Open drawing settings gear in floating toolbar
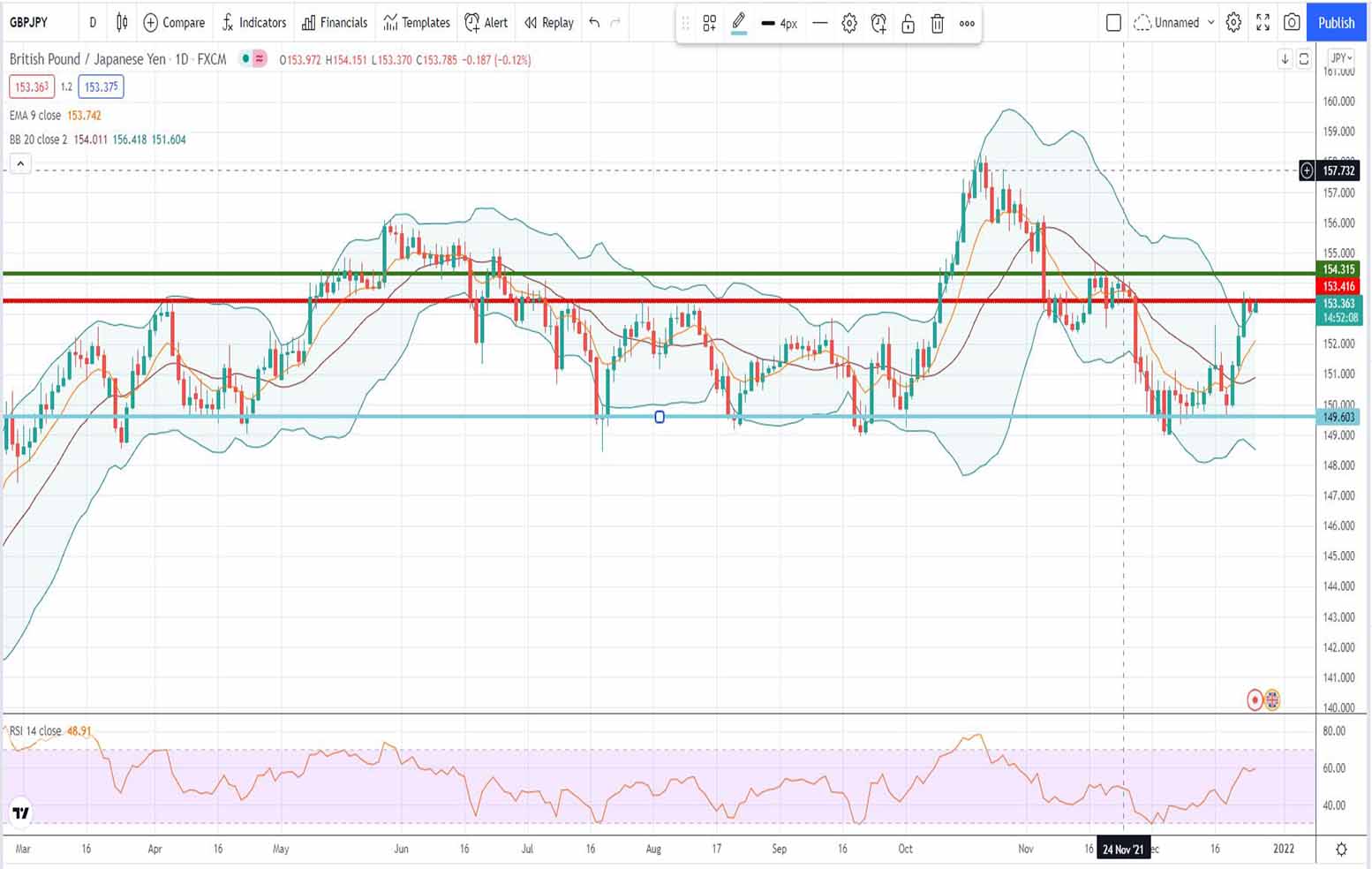Viewport: 1372px width, 869px height. (x=848, y=23)
